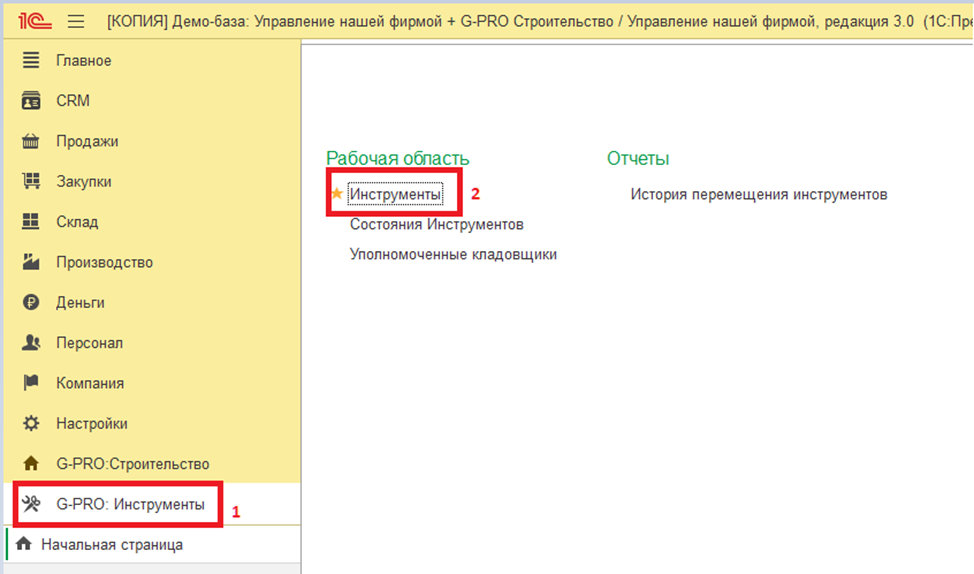
Task: Open the Компания section
Action: coord(90,383)
